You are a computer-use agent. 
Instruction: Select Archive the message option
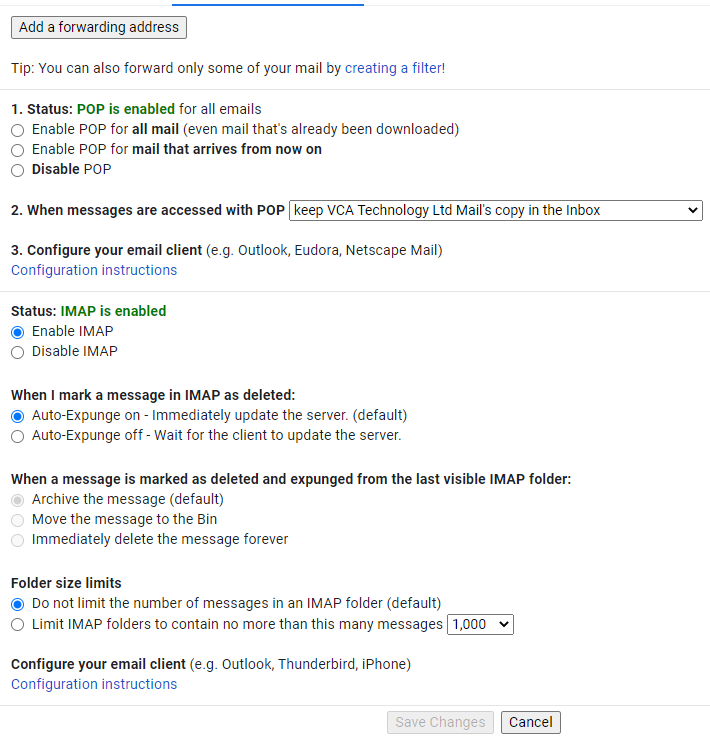pyautogui.click(x=18, y=499)
